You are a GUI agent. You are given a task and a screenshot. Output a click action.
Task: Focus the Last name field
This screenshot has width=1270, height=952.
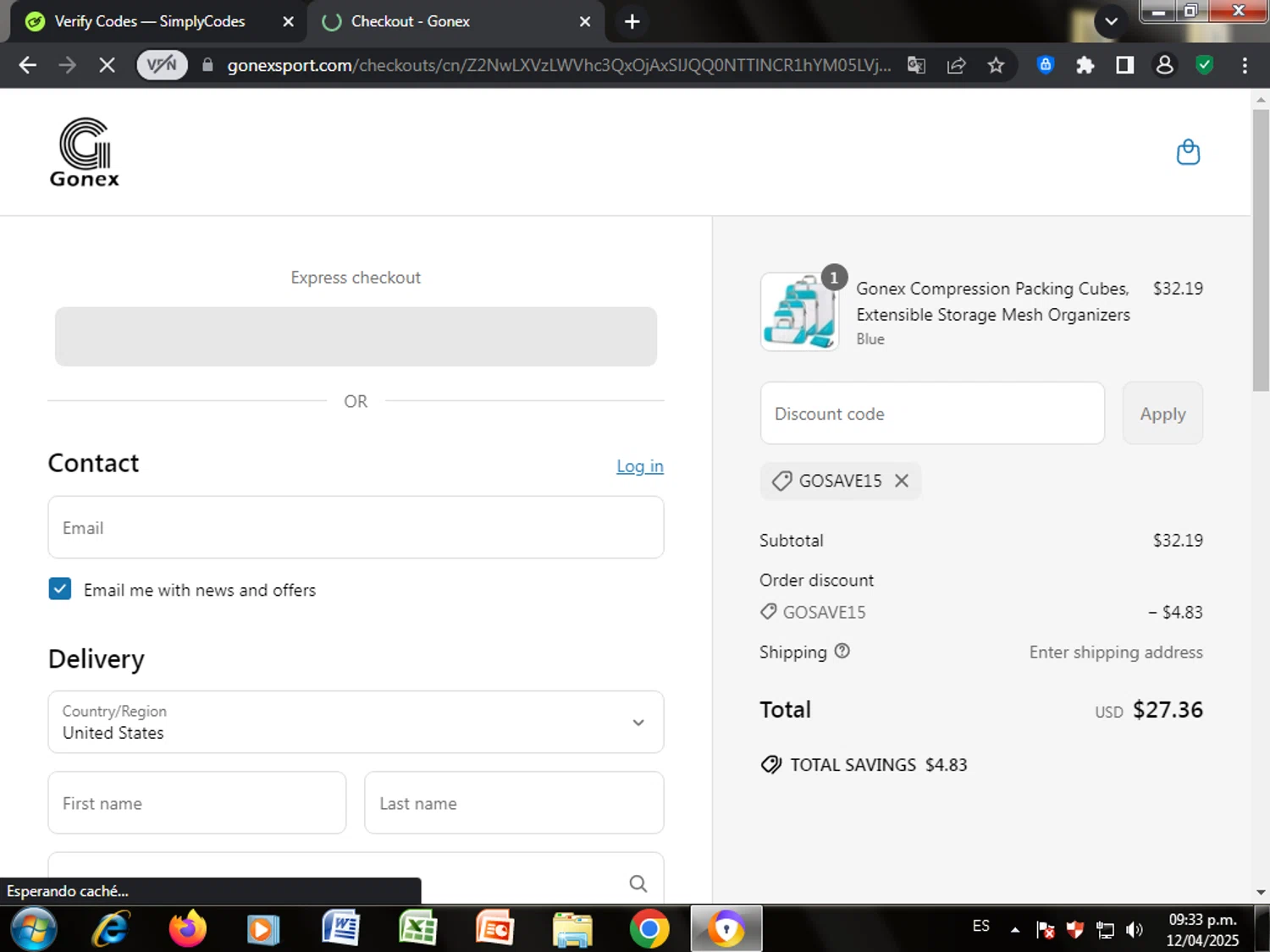514,803
